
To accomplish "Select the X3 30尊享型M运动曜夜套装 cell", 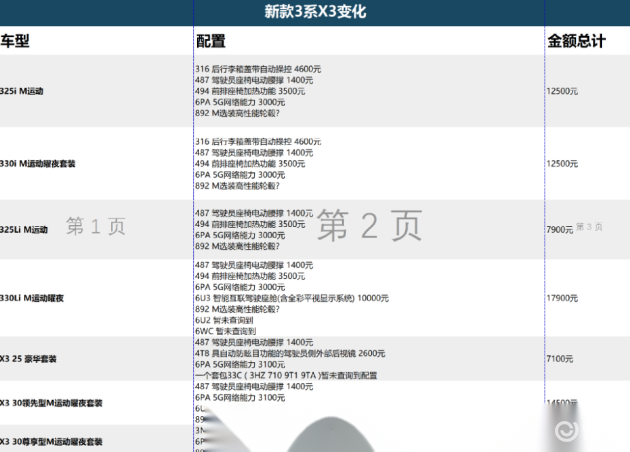I will click(52, 441).
